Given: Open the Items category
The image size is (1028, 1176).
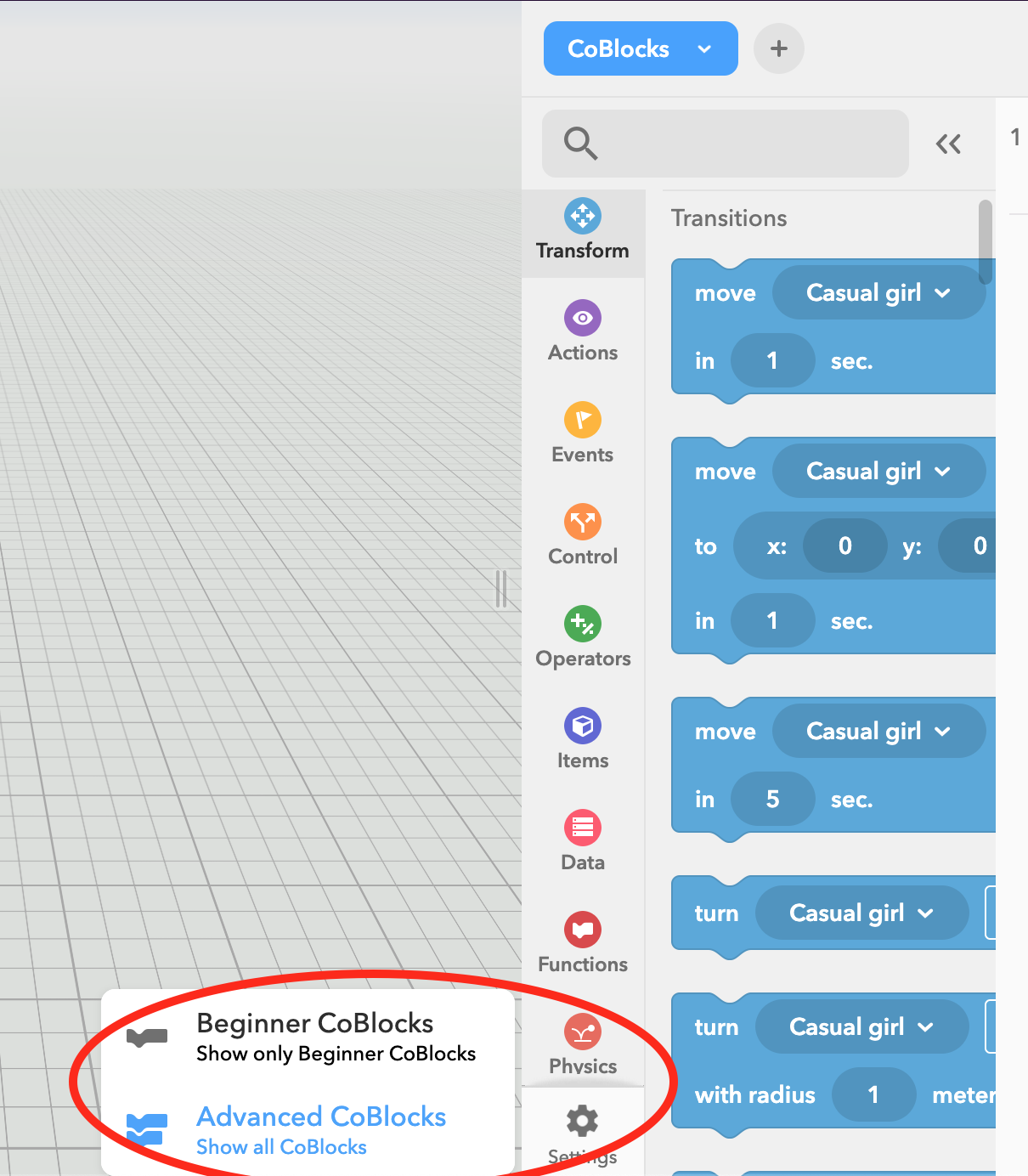Looking at the screenshot, I should pyautogui.click(x=583, y=740).
